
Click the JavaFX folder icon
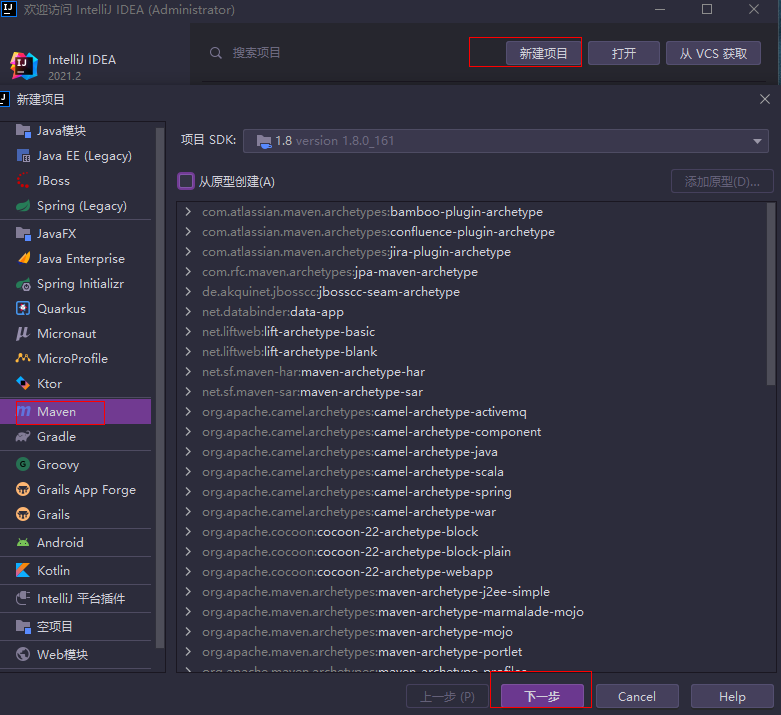(x=23, y=233)
